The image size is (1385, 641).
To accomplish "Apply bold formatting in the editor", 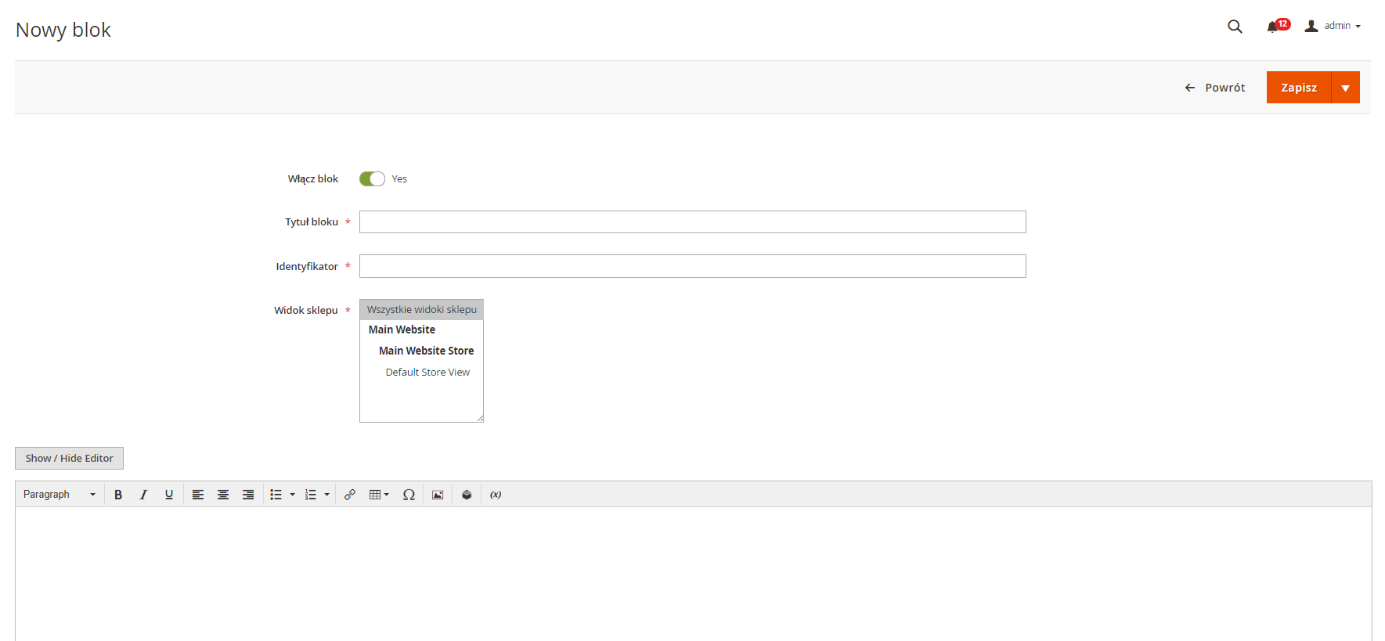I will 118,494.
